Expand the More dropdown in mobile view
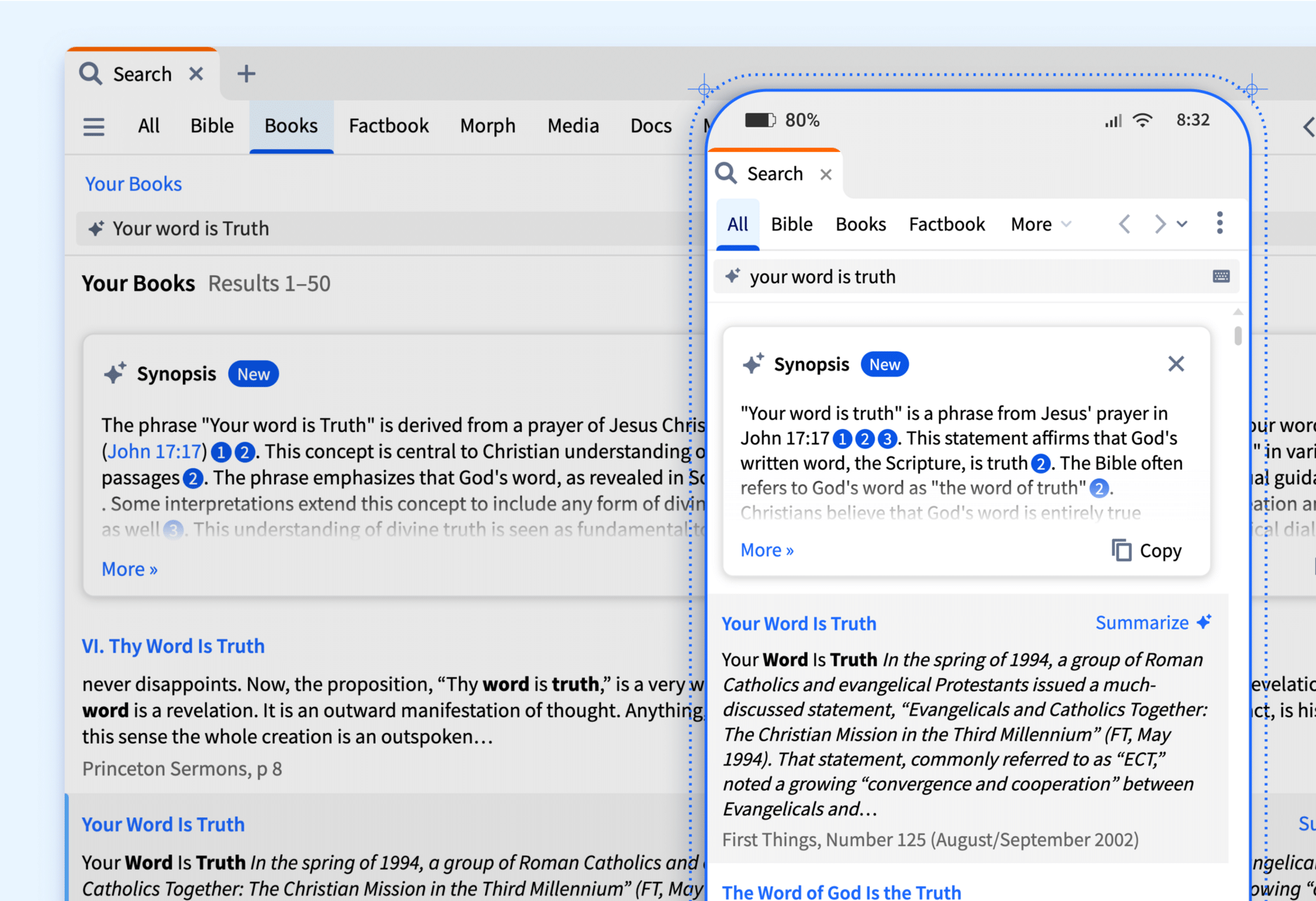The image size is (1316, 901). point(1041,224)
